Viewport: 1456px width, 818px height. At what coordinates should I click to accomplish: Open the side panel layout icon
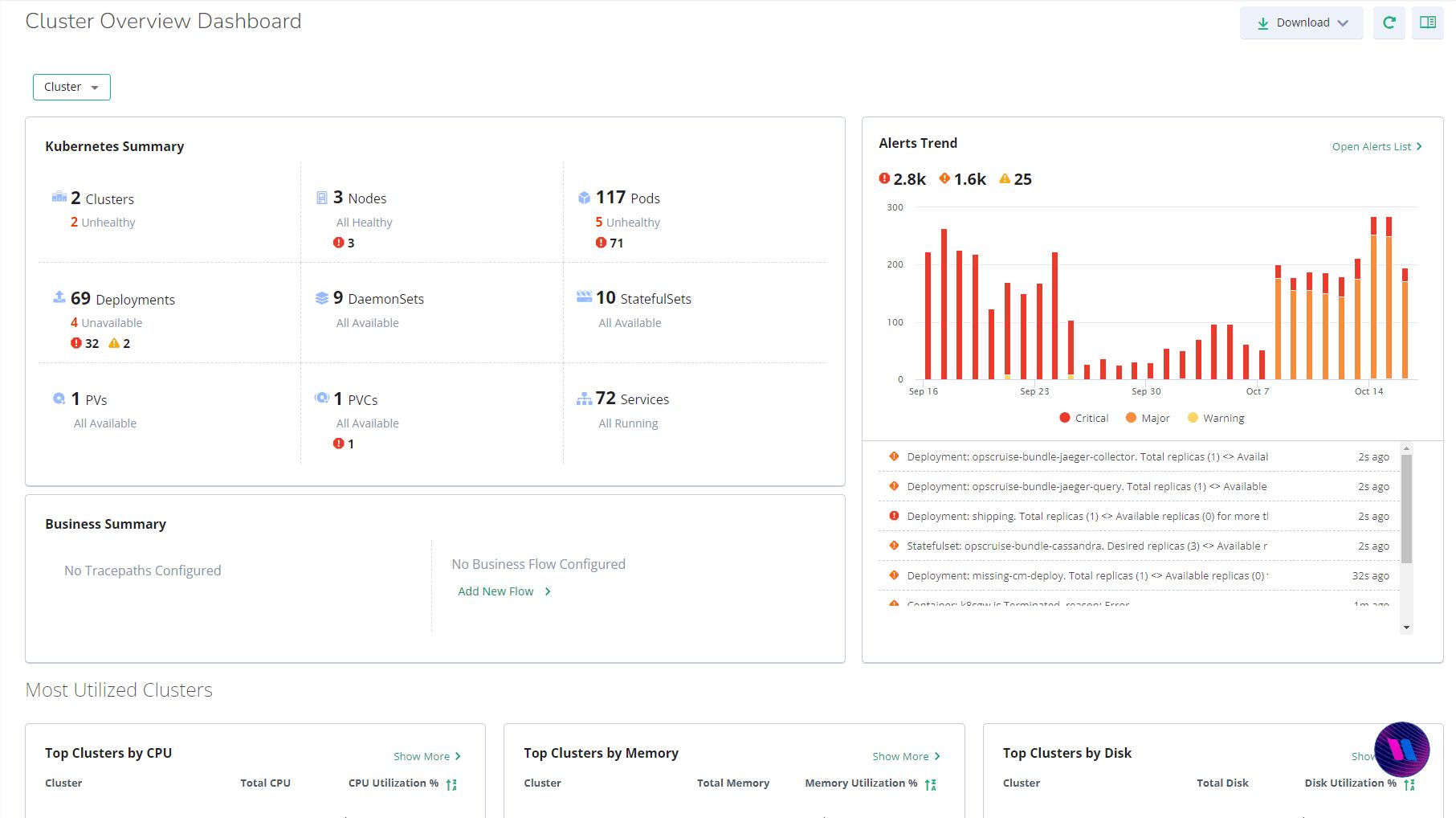click(x=1427, y=22)
